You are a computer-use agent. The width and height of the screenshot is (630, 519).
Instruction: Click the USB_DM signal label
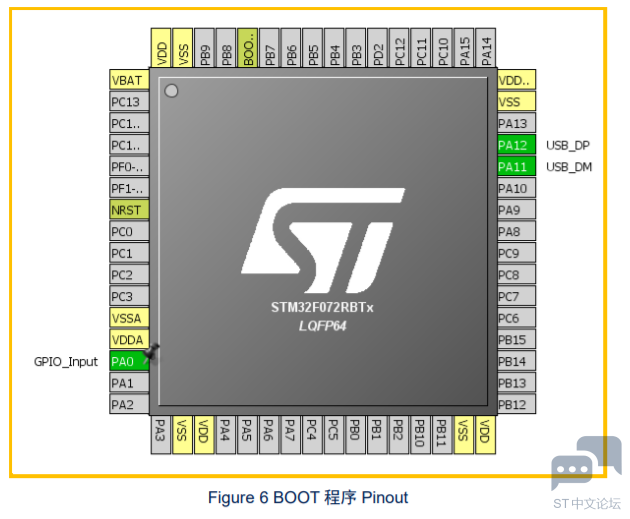click(569, 167)
